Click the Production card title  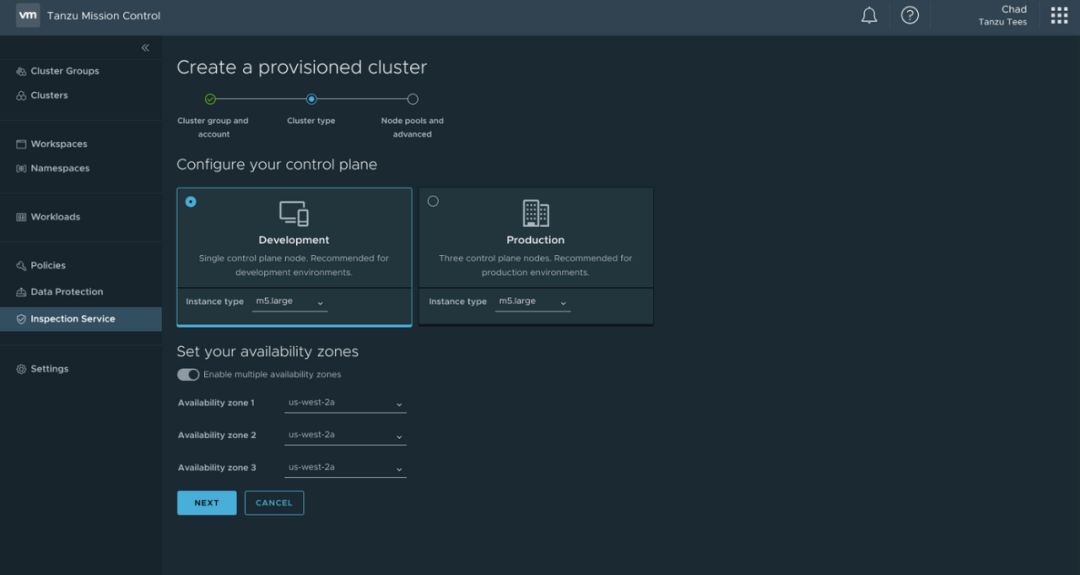tap(535, 240)
